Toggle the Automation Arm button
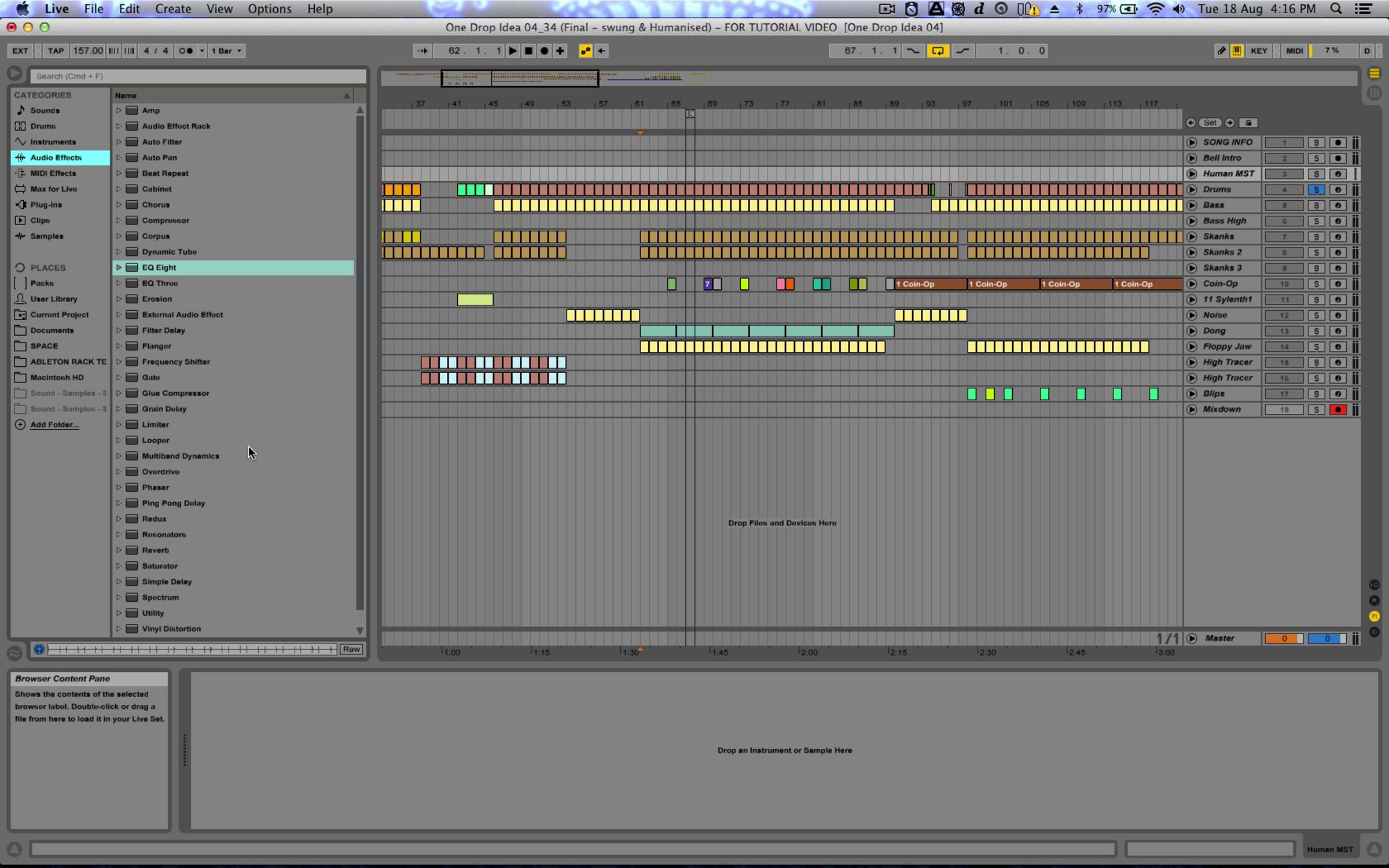The height and width of the screenshot is (868, 1389). 585,51
